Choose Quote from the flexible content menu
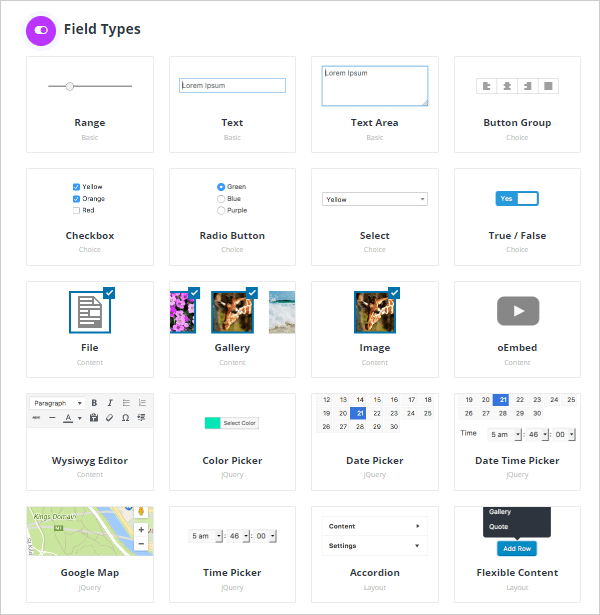The height and width of the screenshot is (615, 600). tap(499, 527)
